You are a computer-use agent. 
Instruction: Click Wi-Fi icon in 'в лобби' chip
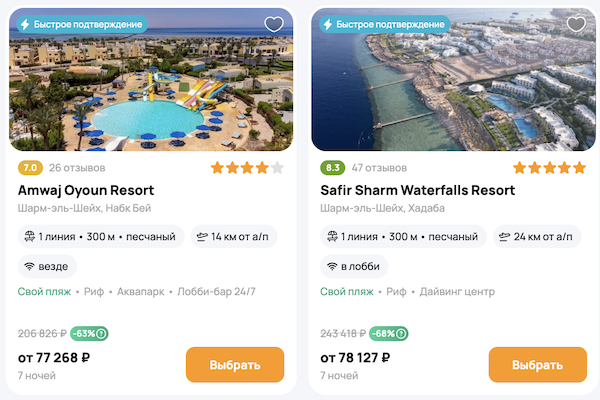(332, 267)
